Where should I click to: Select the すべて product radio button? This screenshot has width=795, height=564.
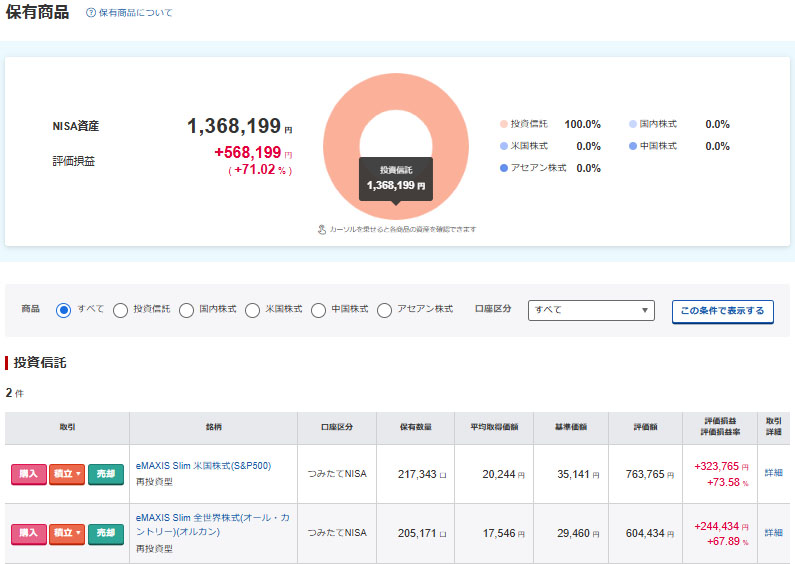(x=64, y=310)
